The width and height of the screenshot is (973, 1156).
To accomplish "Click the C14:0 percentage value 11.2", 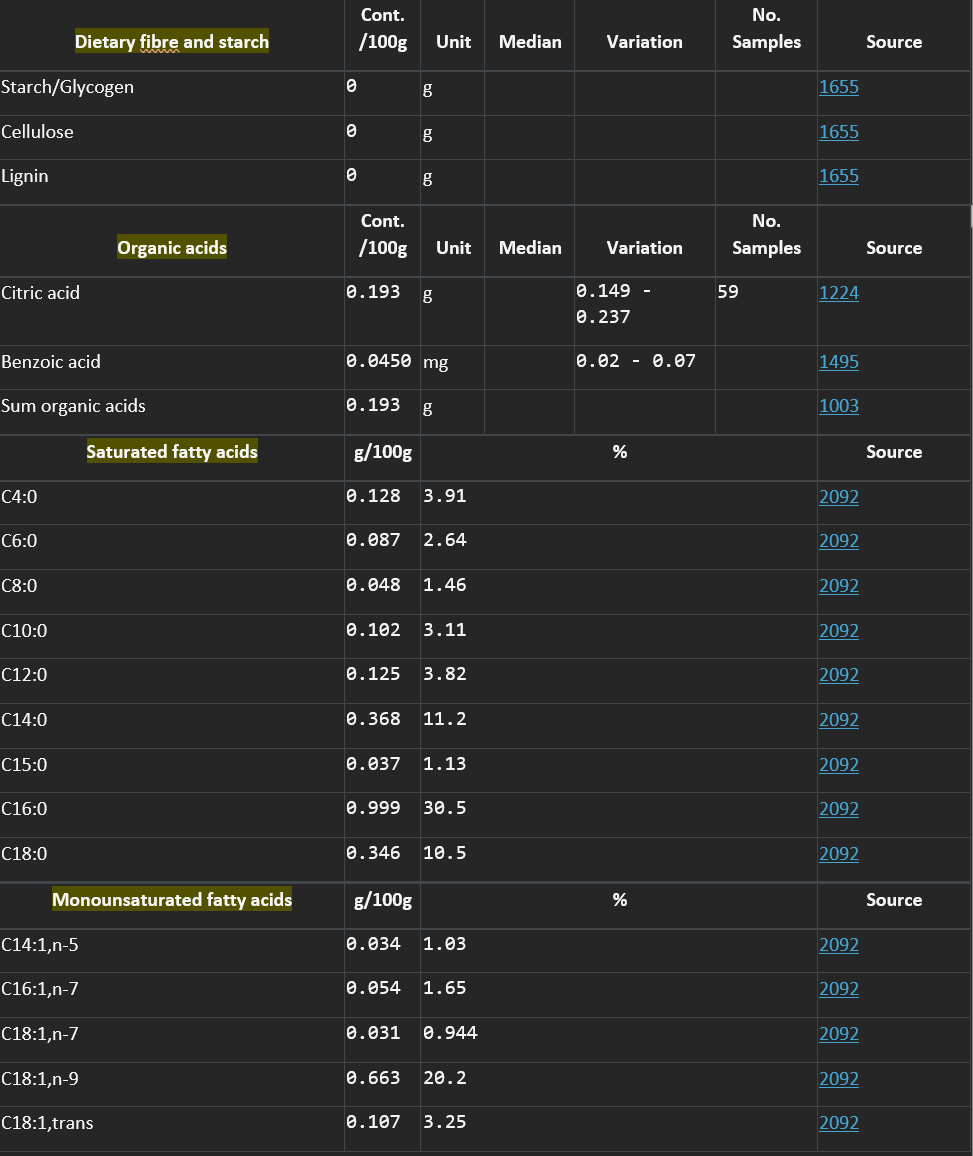I will coord(444,720).
